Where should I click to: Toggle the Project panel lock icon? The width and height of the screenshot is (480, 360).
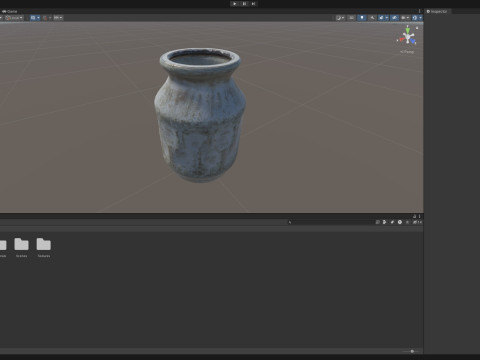pyautogui.click(x=414, y=216)
